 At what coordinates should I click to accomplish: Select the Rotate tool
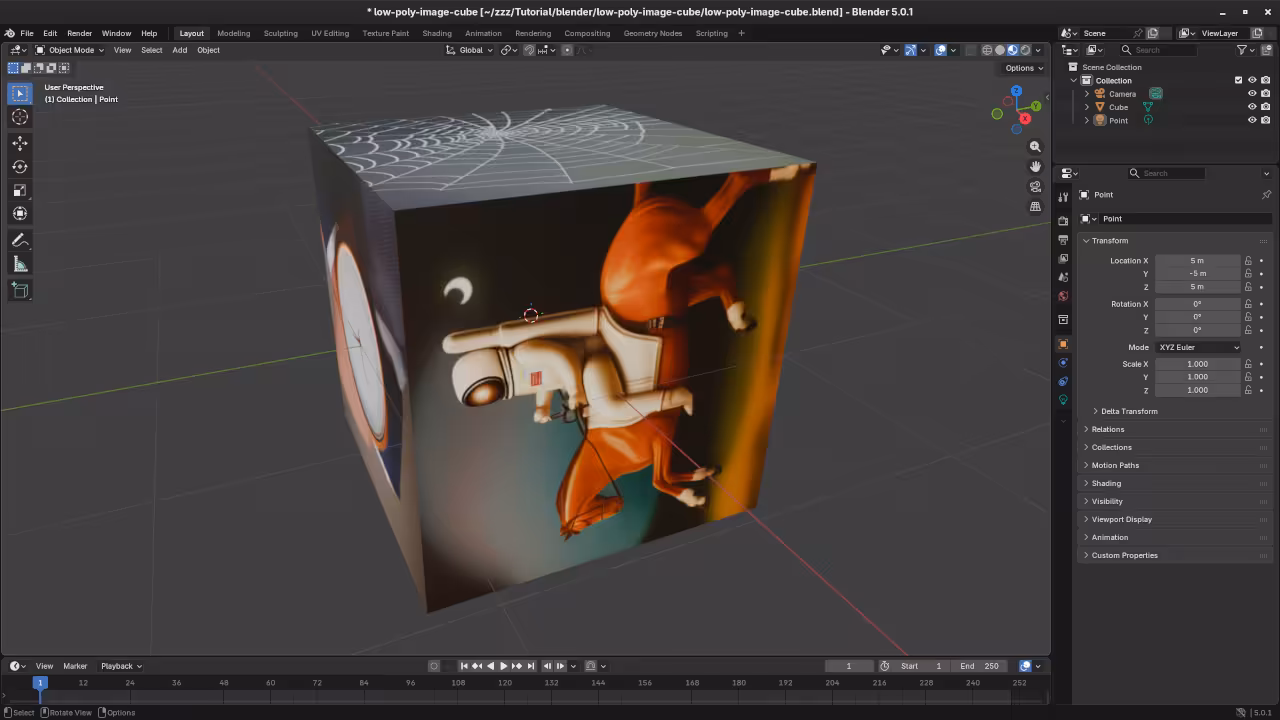[20, 167]
